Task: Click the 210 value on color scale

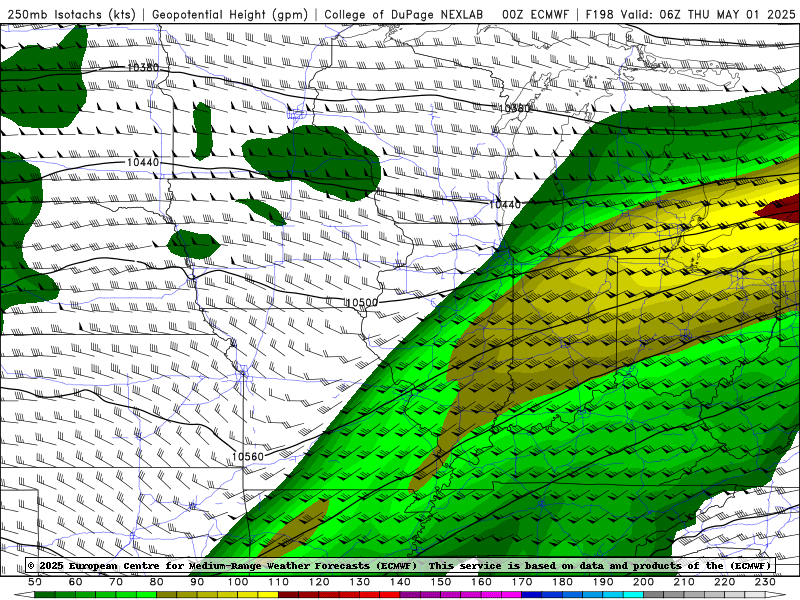Action: pyautogui.click(x=684, y=582)
